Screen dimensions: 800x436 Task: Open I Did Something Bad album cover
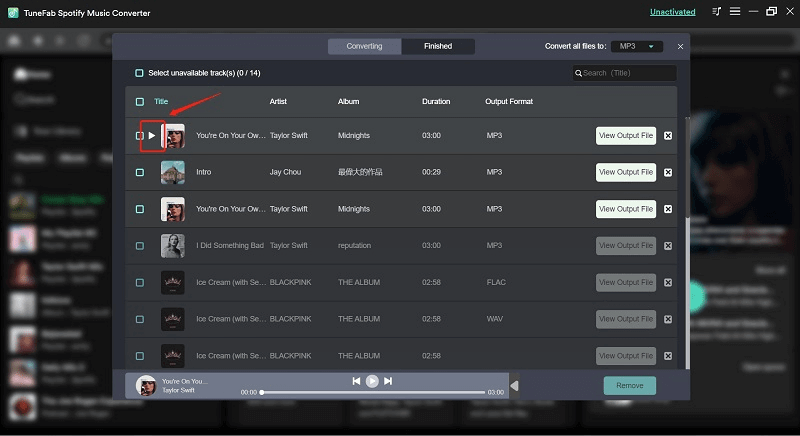point(173,246)
